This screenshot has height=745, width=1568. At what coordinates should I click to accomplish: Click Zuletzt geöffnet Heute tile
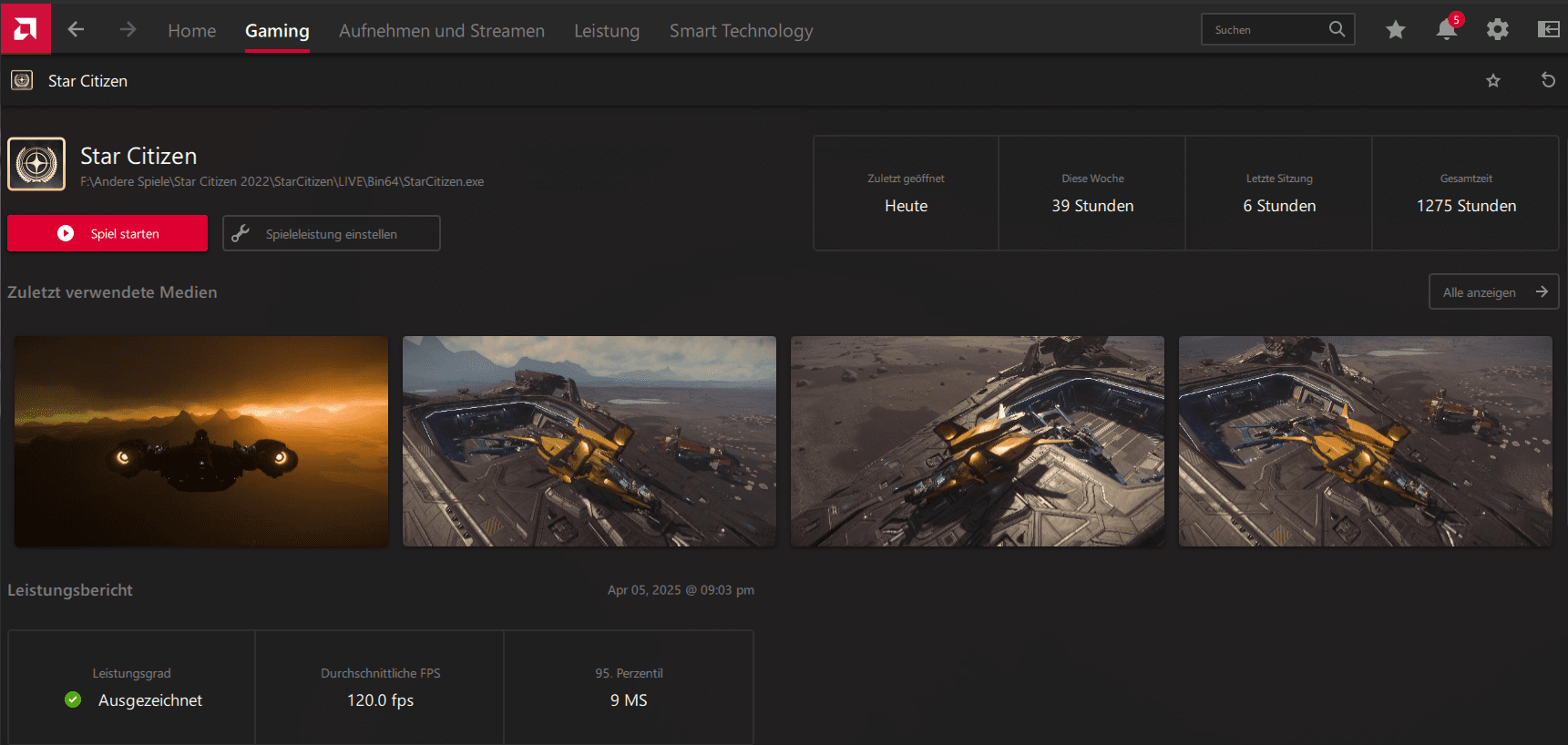pyautogui.click(x=906, y=193)
